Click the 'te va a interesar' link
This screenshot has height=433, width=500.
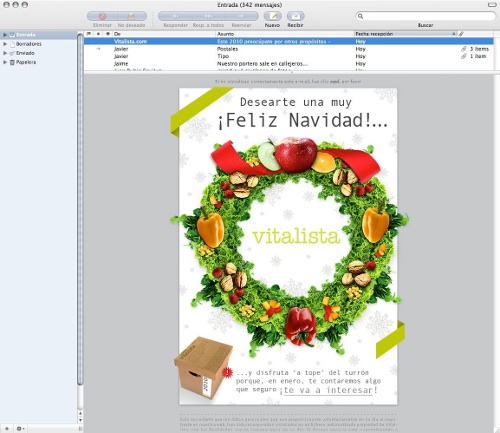(x=328, y=390)
